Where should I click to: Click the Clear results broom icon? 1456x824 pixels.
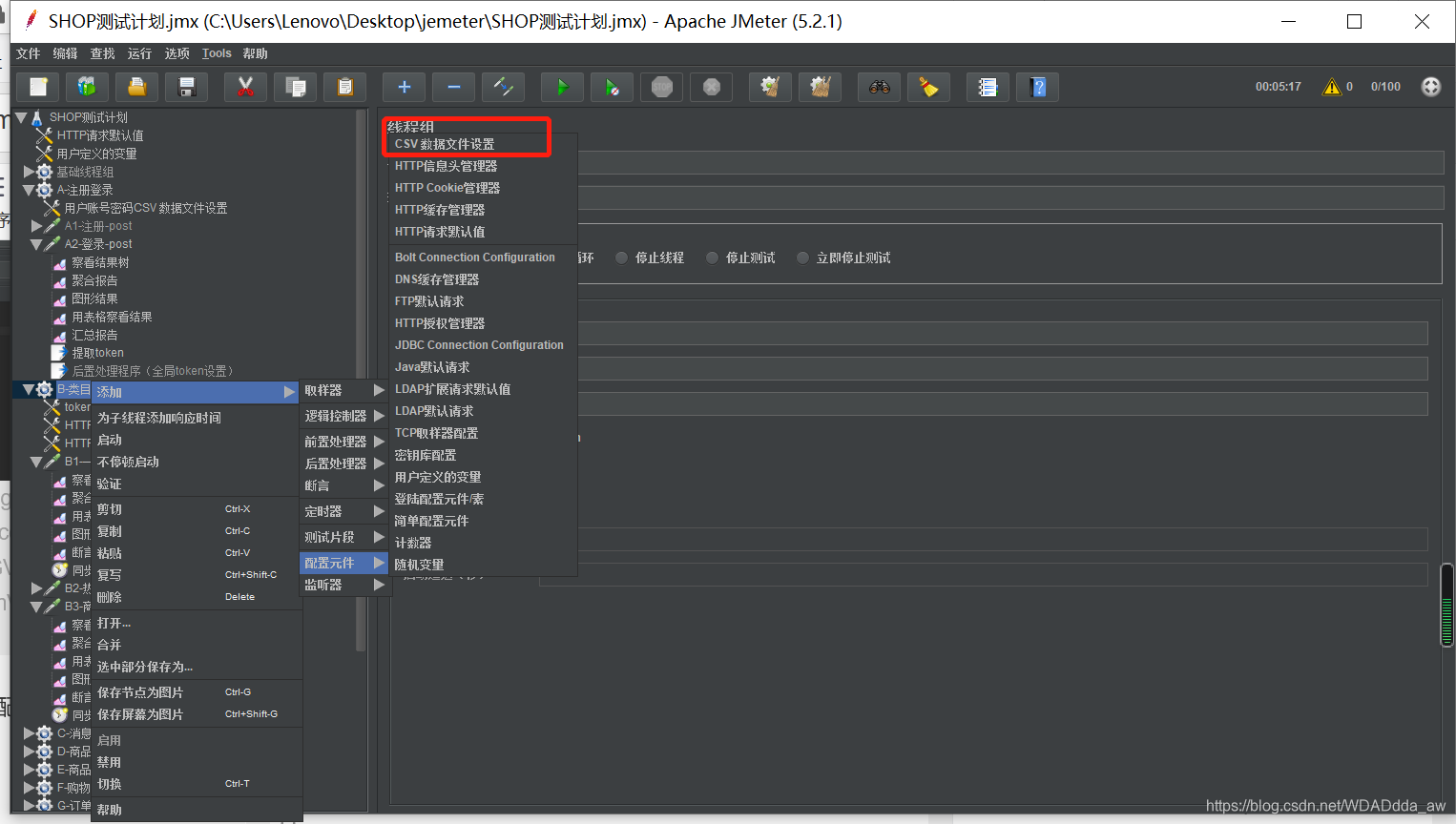pos(770,87)
